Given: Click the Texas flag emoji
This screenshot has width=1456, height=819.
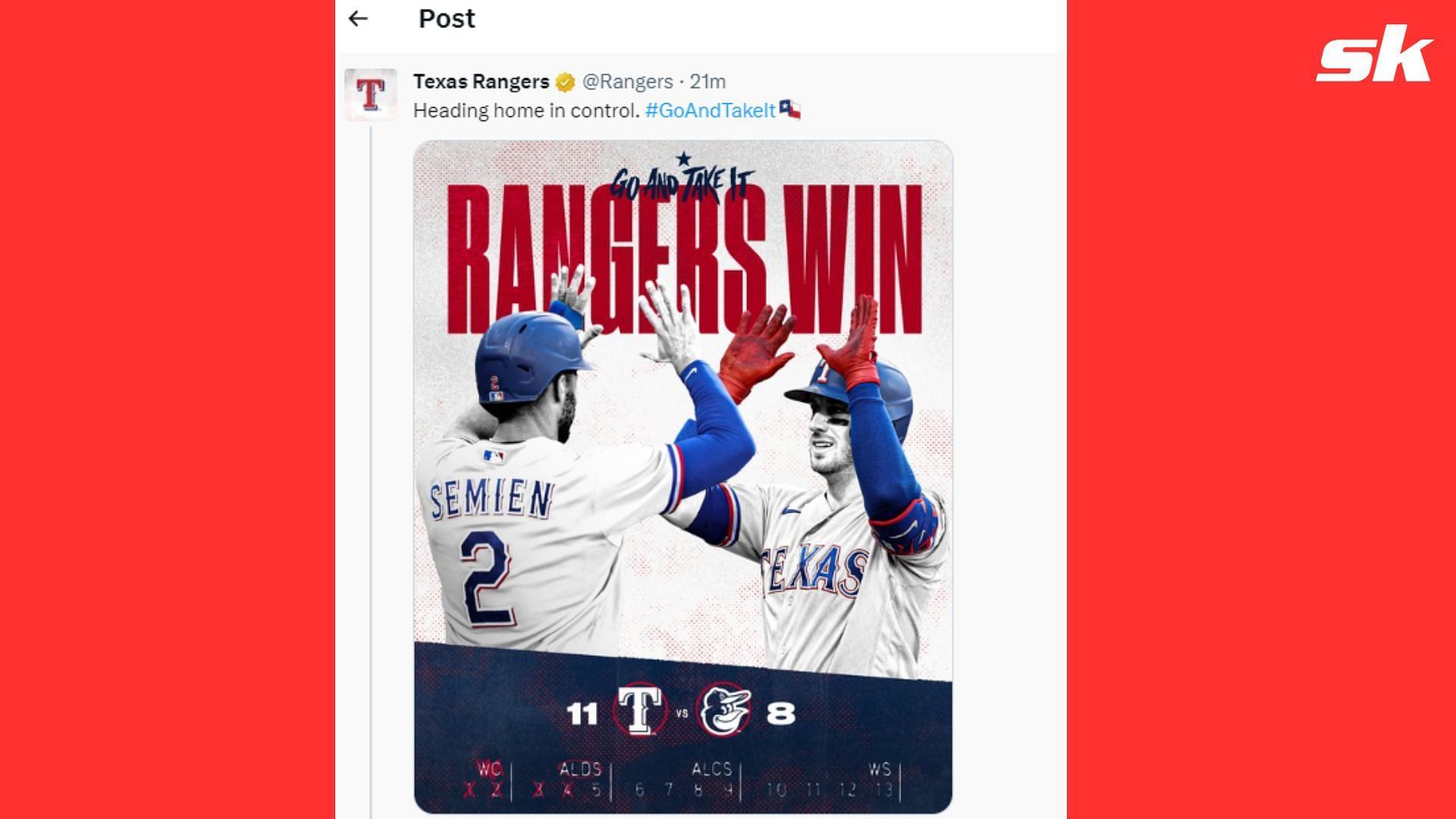Looking at the screenshot, I should pos(789,110).
